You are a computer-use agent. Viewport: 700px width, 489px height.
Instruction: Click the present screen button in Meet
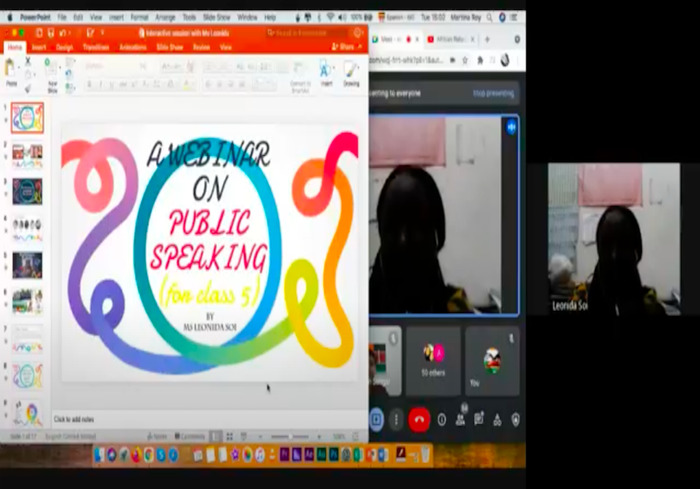tap(376, 420)
